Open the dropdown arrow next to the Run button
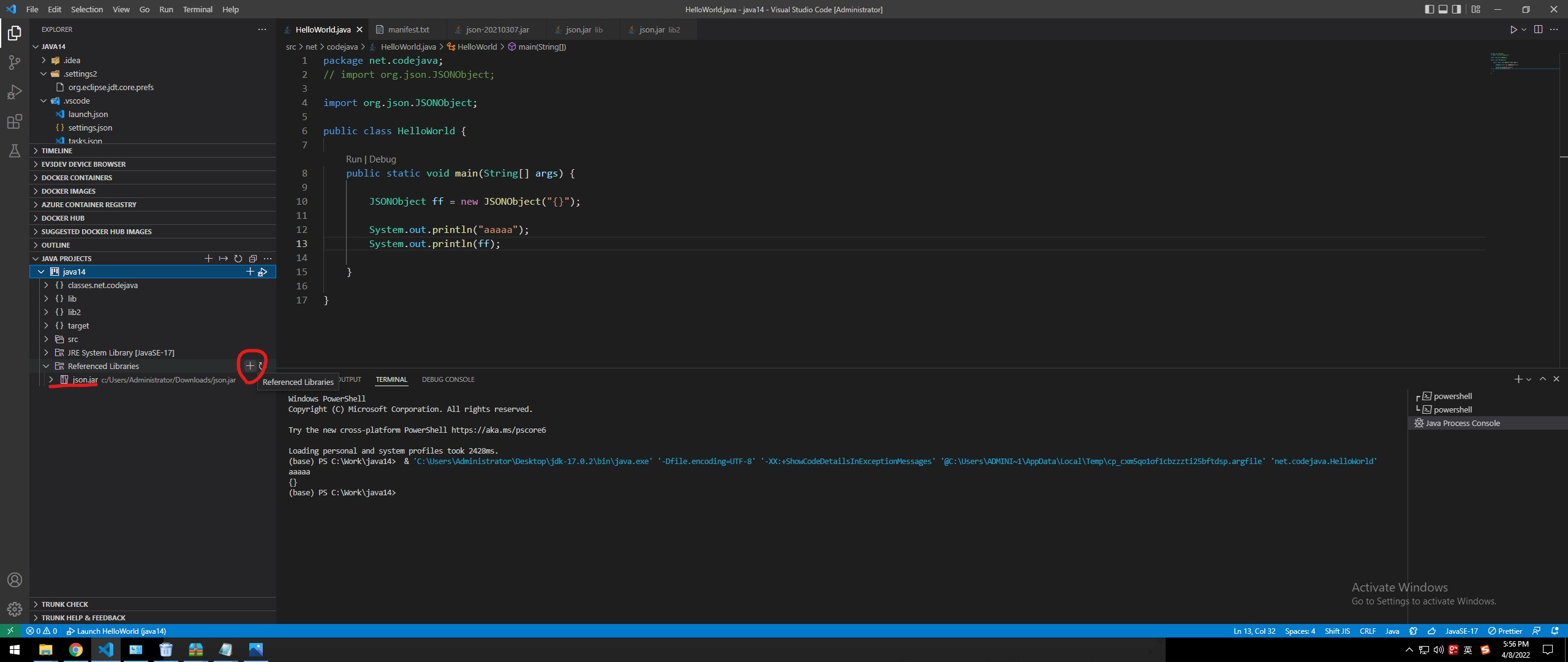This screenshot has width=1568, height=662. pos(1524,29)
